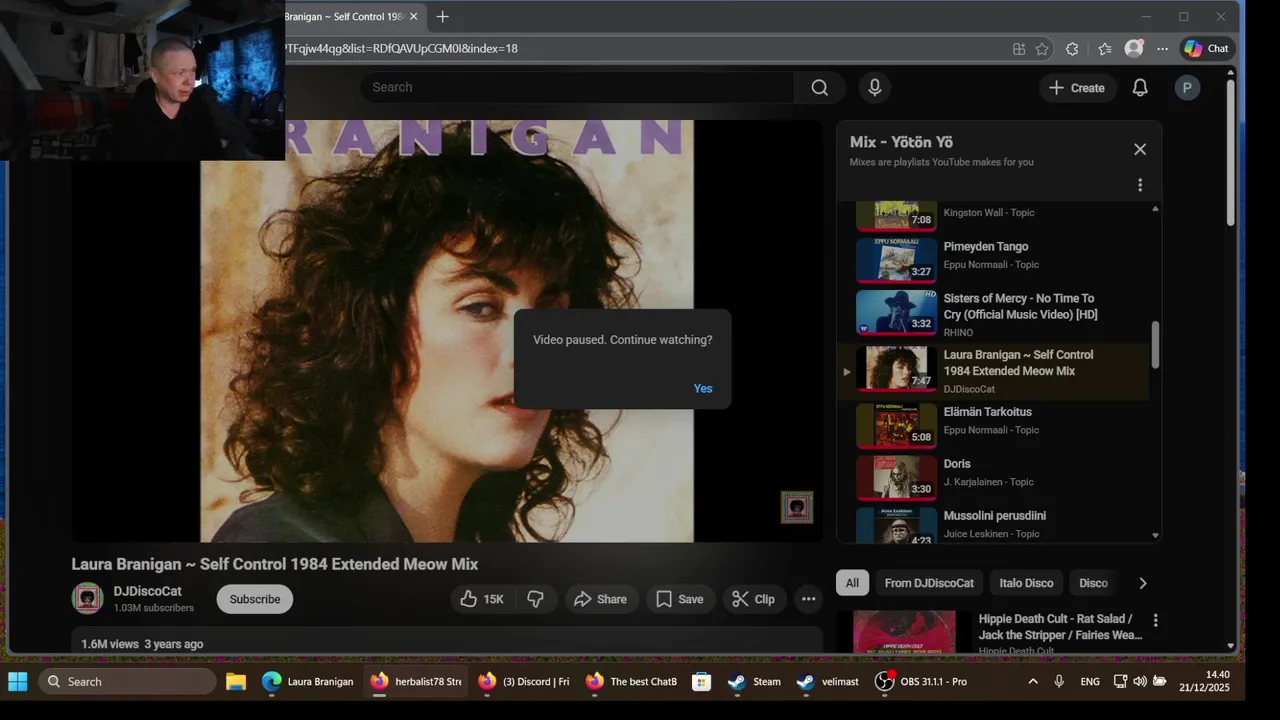Click the YouTube search magnifier icon

tap(820, 87)
